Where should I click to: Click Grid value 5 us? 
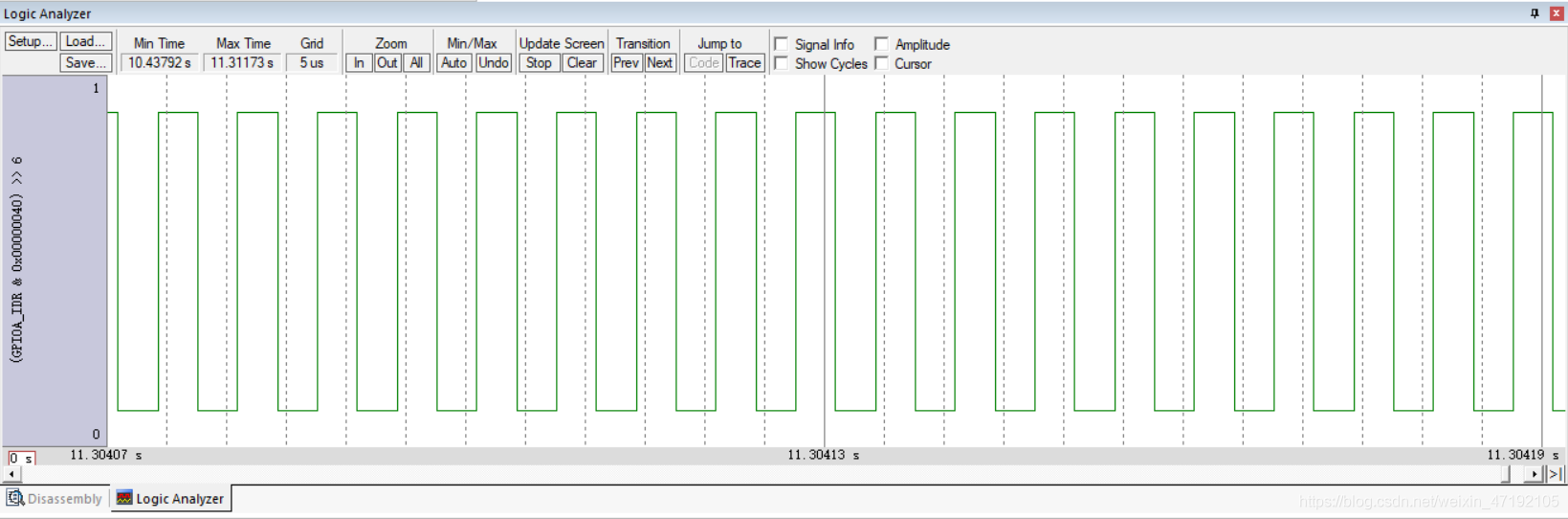[x=312, y=62]
